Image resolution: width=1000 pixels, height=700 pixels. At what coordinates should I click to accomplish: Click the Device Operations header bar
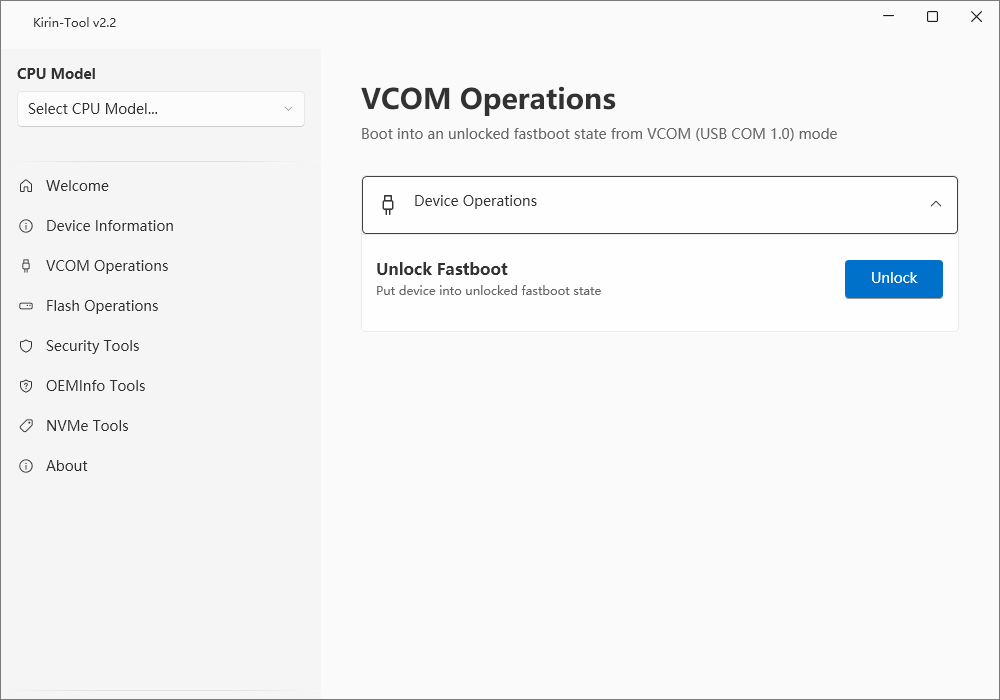pyautogui.click(x=660, y=204)
